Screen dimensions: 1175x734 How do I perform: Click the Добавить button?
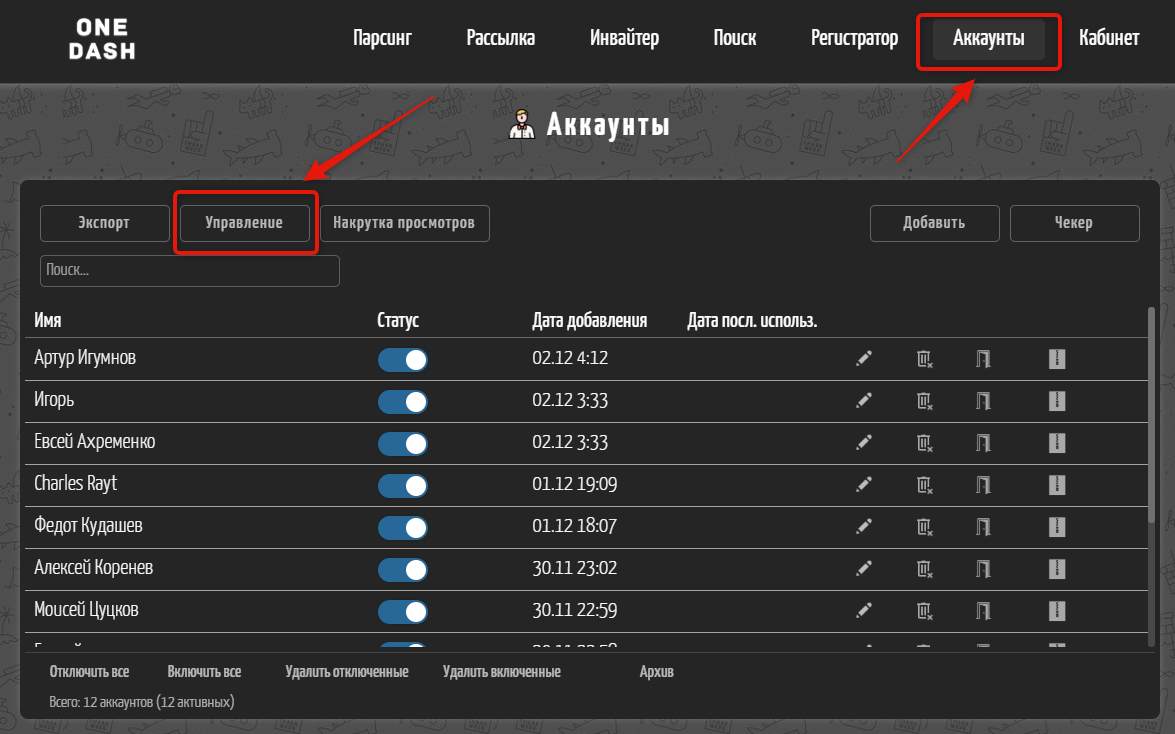[x=934, y=223]
